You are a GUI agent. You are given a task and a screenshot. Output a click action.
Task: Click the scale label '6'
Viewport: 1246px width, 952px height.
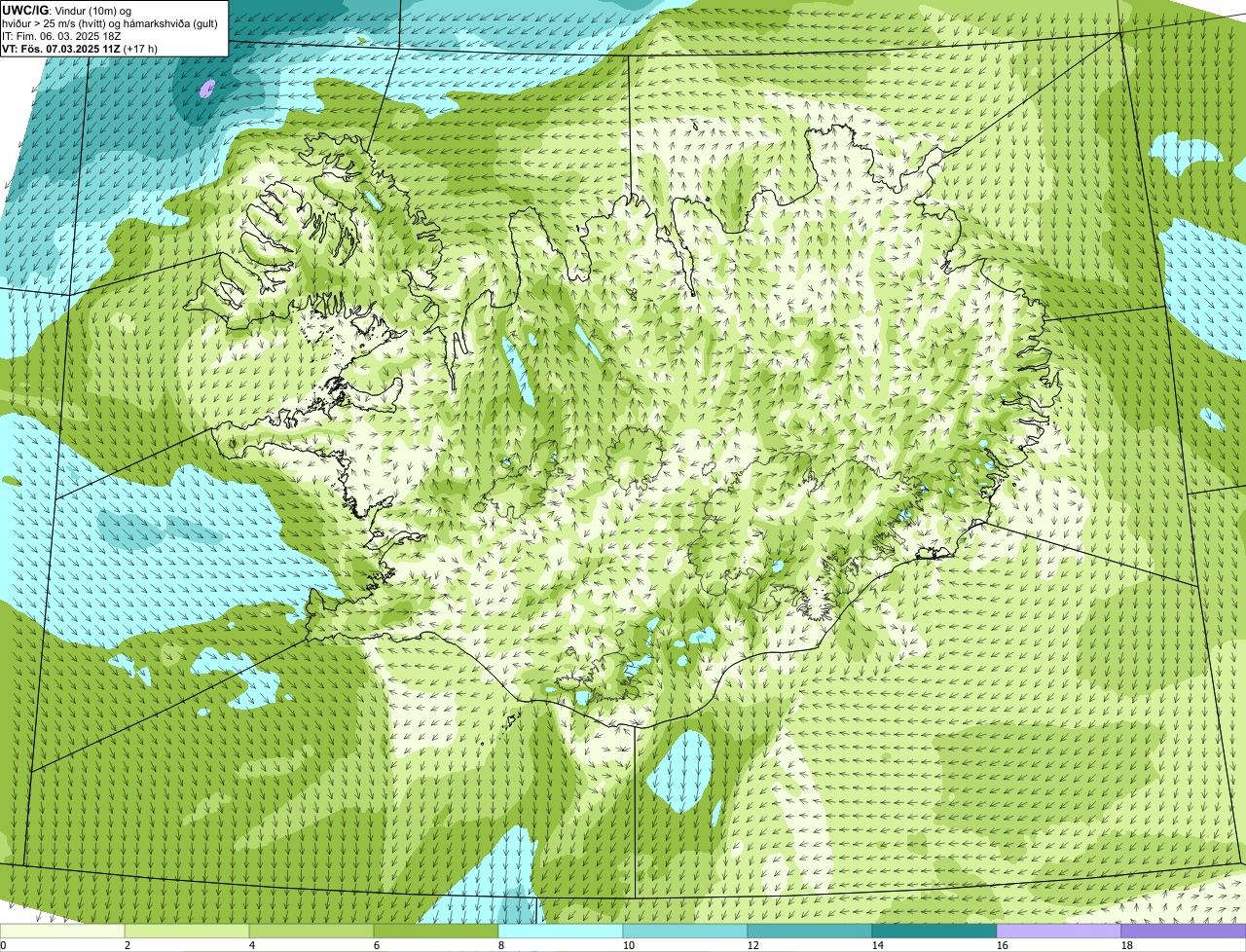[x=377, y=945]
